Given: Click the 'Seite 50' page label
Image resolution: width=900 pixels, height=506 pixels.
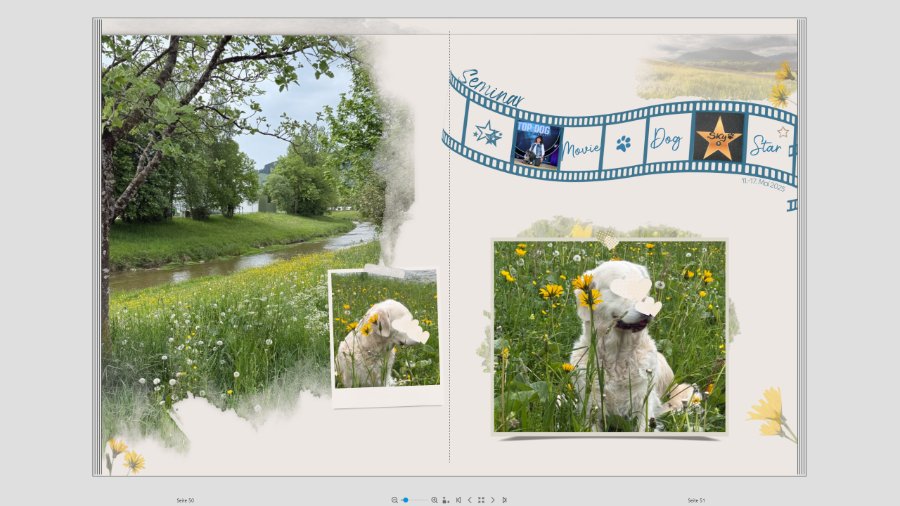Looking at the screenshot, I should [185, 500].
